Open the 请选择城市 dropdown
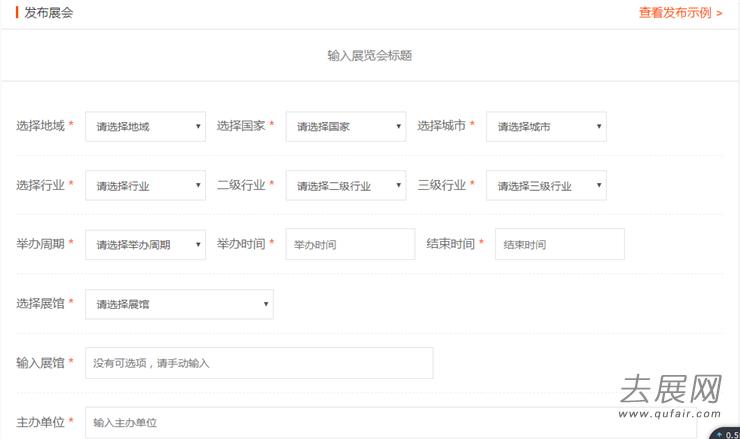740x439 pixels. coord(547,127)
